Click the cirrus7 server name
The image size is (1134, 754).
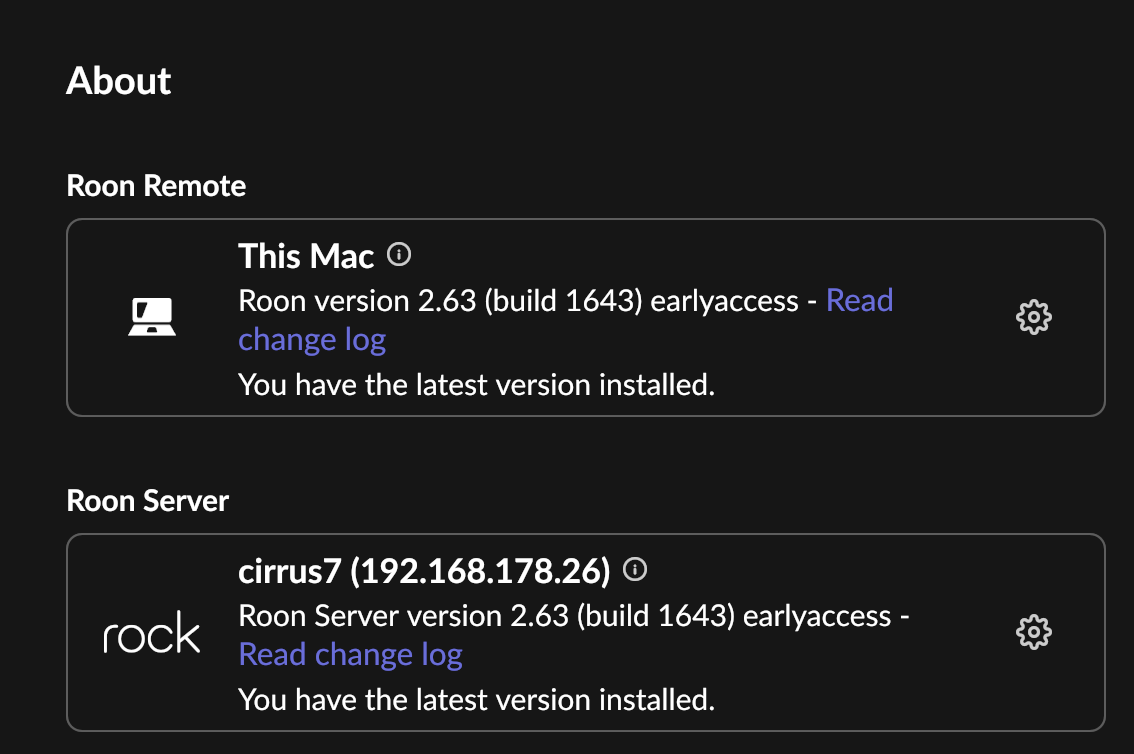289,571
